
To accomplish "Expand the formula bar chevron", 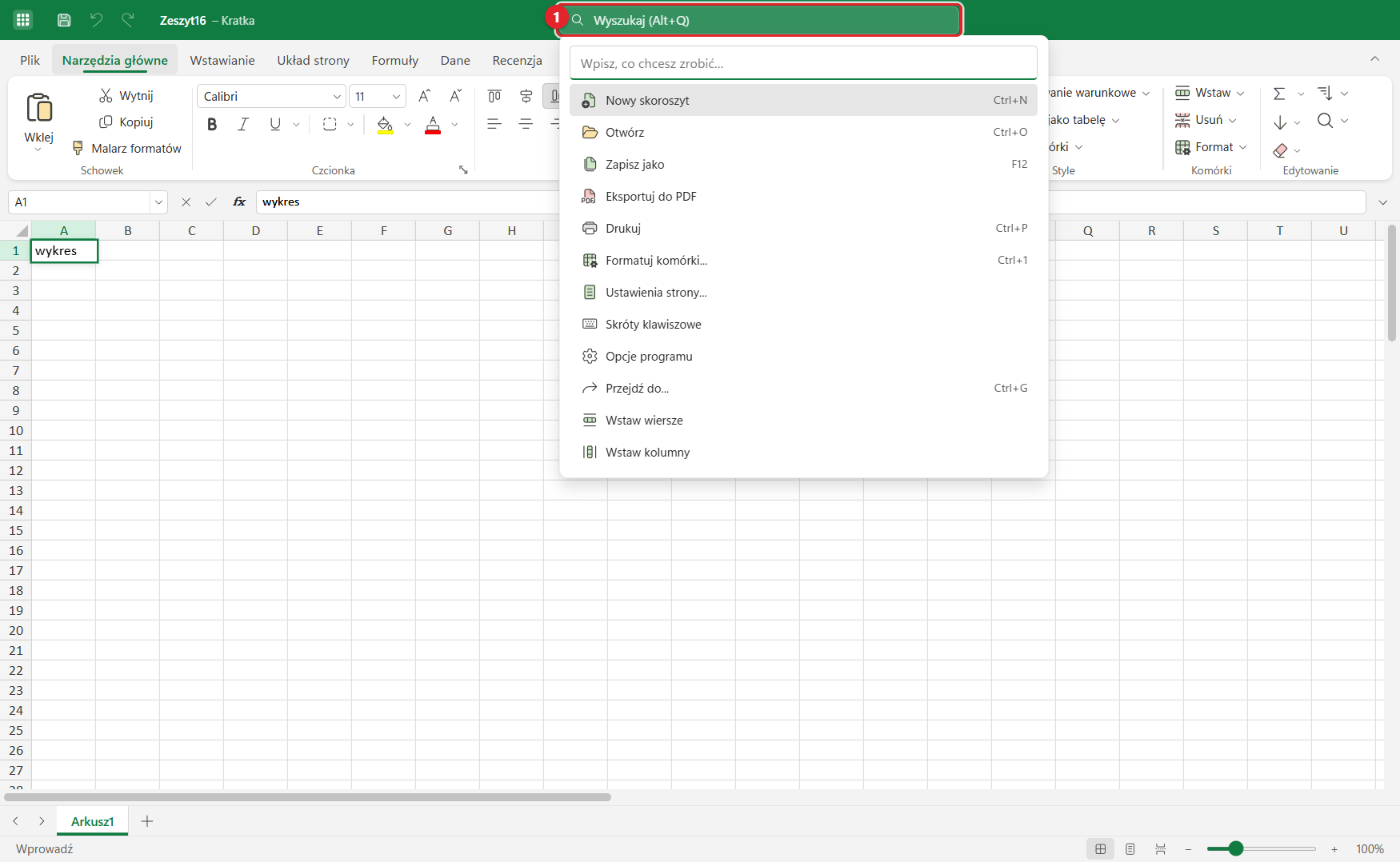I will coord(1383,202).
